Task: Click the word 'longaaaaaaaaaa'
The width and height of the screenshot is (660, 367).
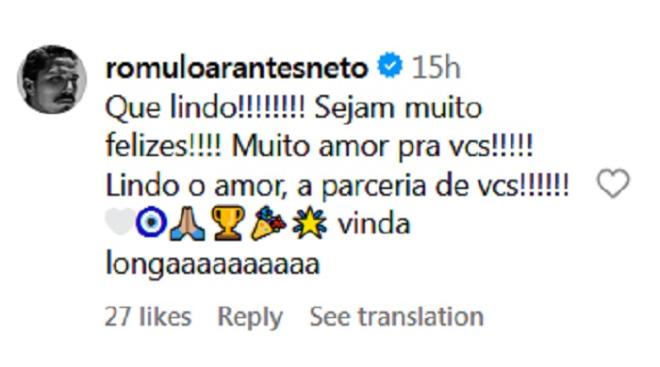Action: [x=213, y=265]
